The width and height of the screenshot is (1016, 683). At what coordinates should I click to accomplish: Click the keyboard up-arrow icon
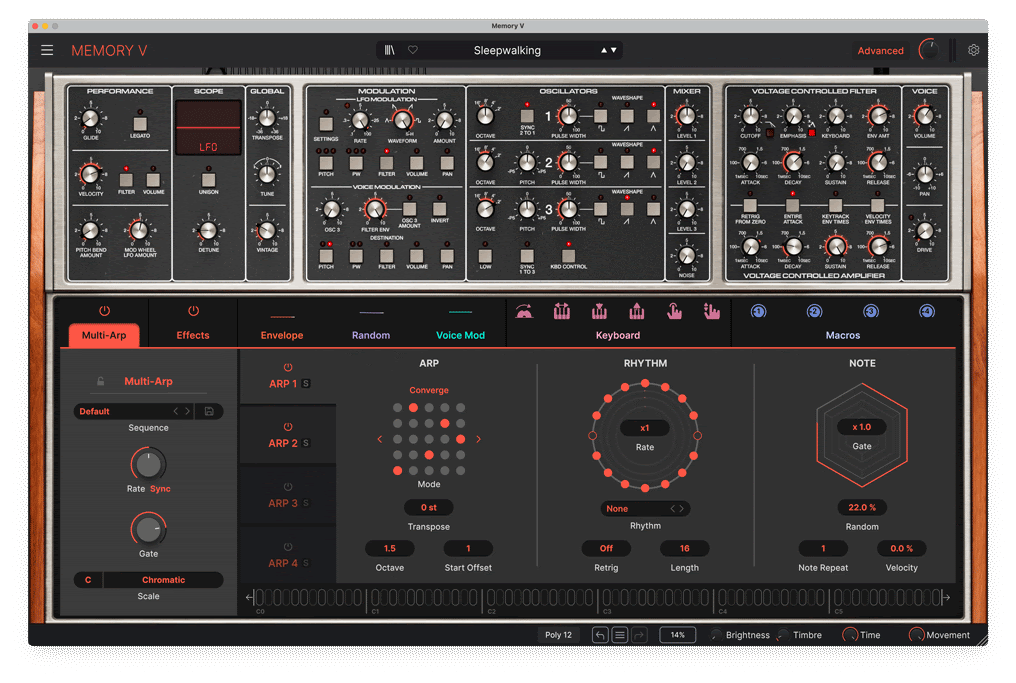pos(637,312)
